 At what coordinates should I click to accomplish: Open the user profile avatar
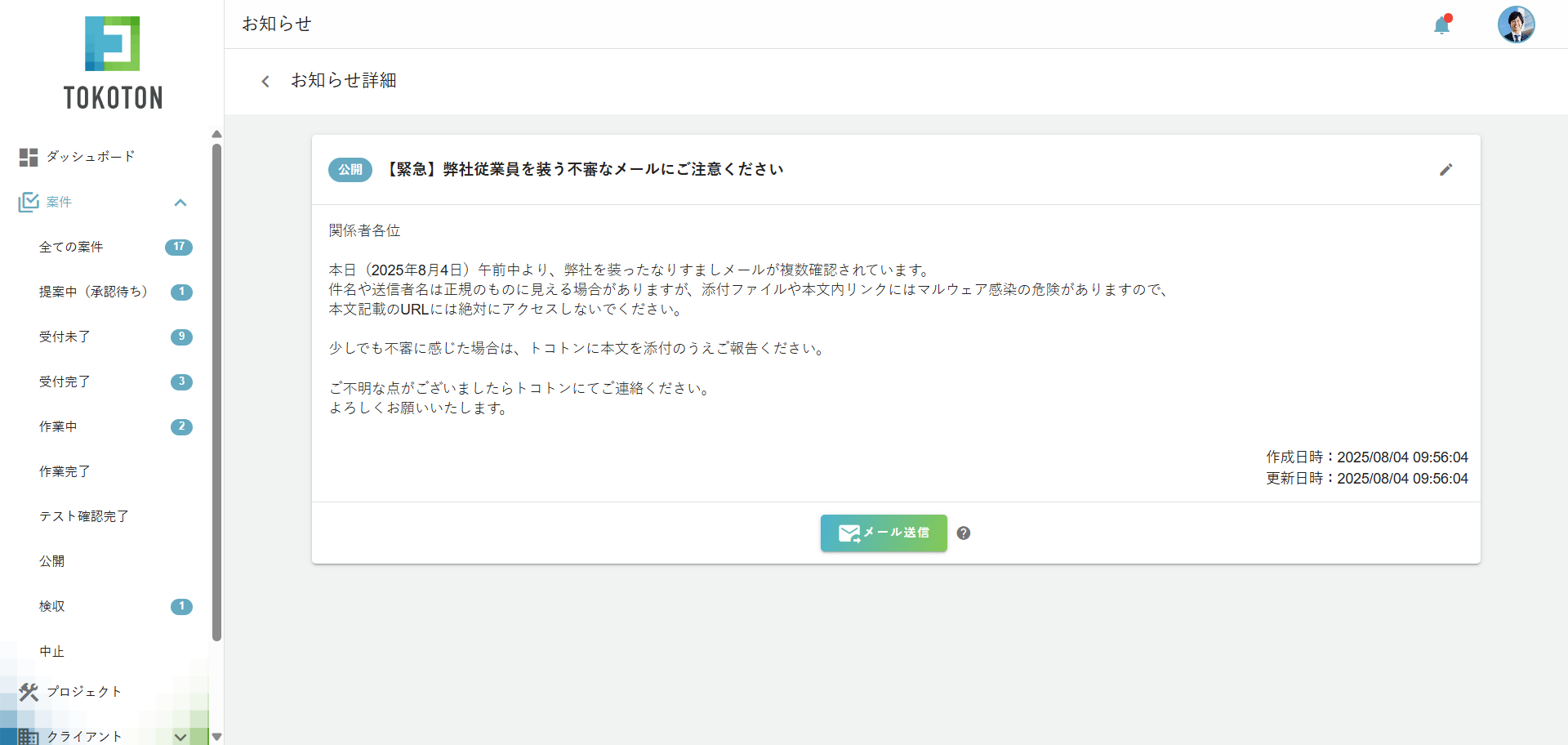(x=1516, y=25)
